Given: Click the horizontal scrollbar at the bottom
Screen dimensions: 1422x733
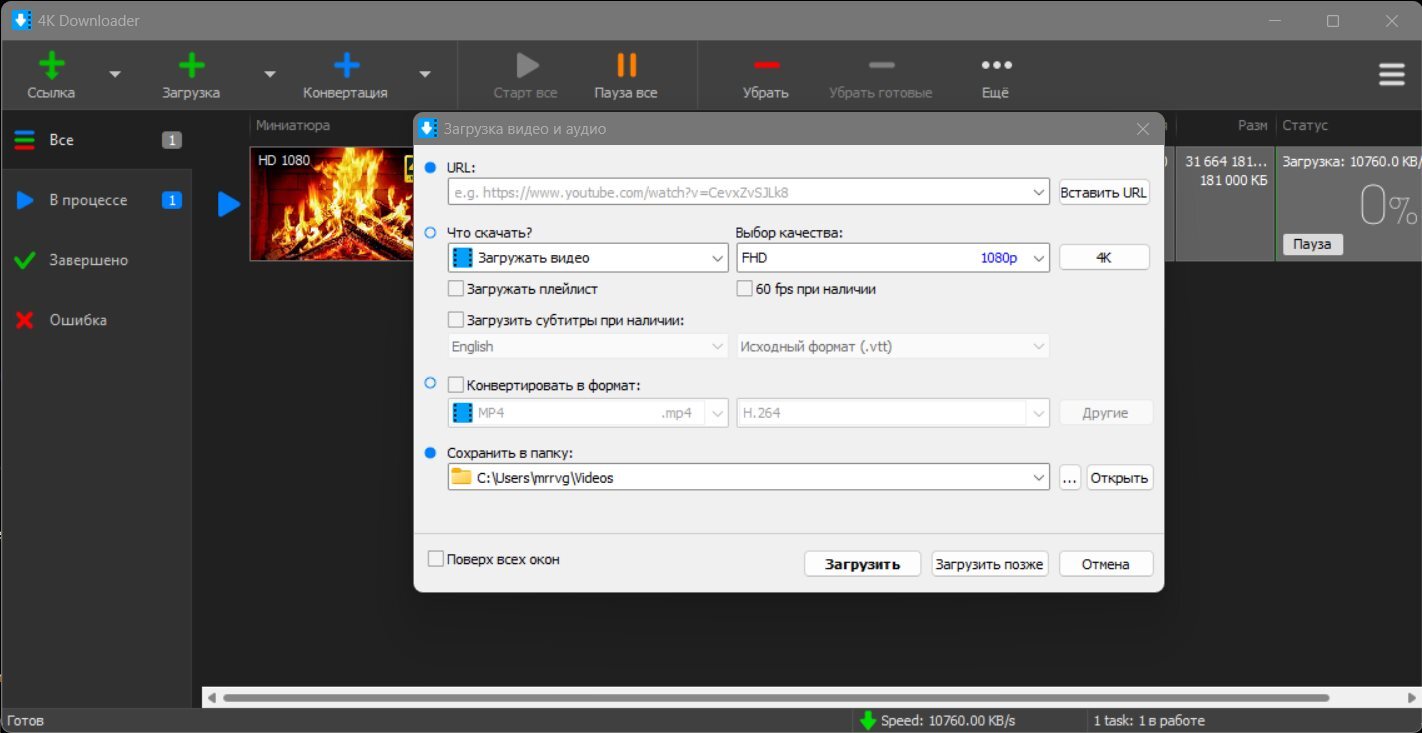Looking at the screenshot, I should click(776, 697).
